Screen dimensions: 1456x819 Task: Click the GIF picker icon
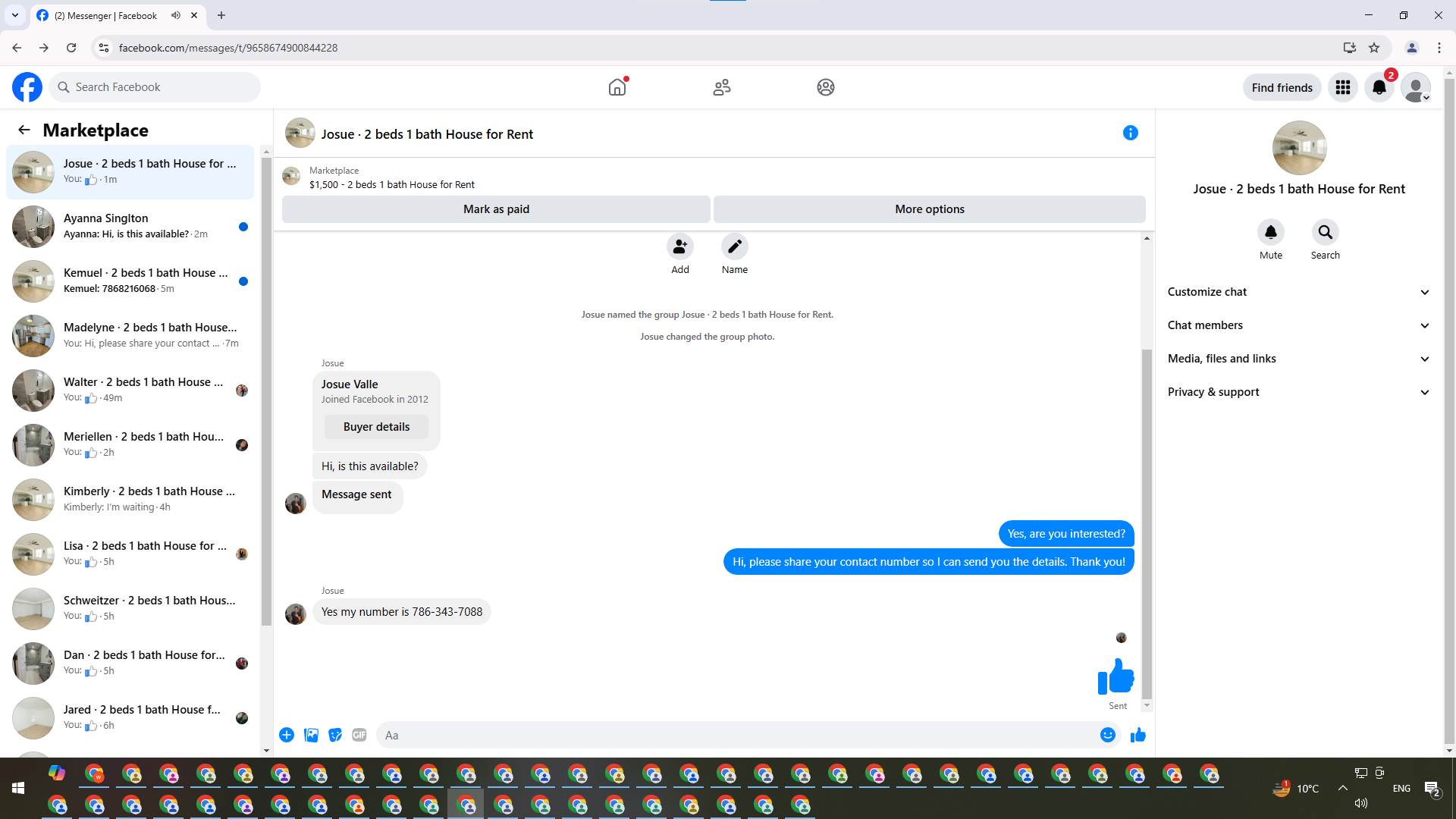point(359,735)
